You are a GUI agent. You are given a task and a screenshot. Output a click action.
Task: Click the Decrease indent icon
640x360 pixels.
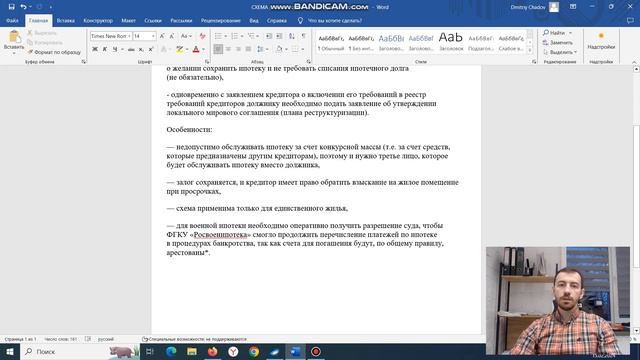(x=269, y=36)
